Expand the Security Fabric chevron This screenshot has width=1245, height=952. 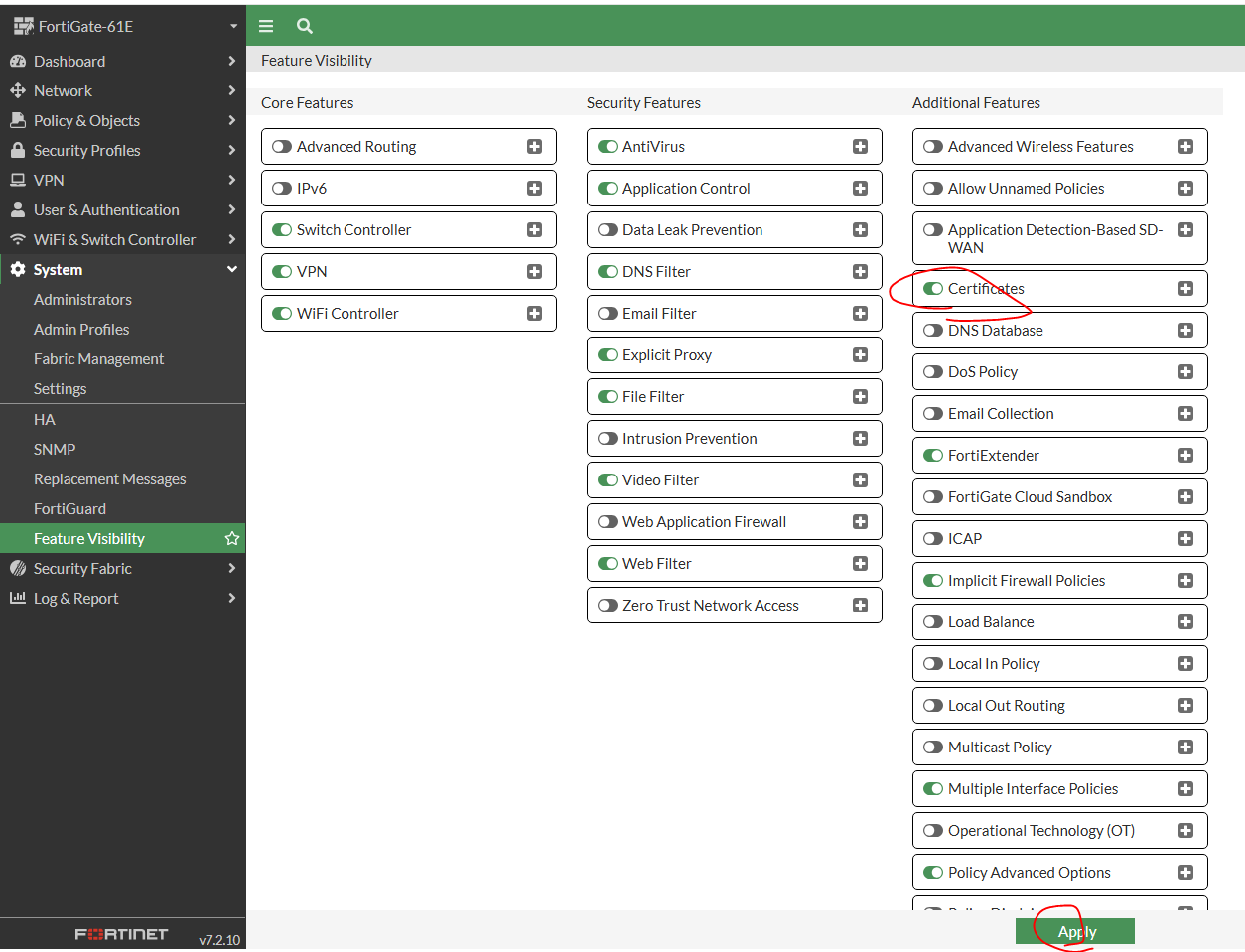point(232,568)
